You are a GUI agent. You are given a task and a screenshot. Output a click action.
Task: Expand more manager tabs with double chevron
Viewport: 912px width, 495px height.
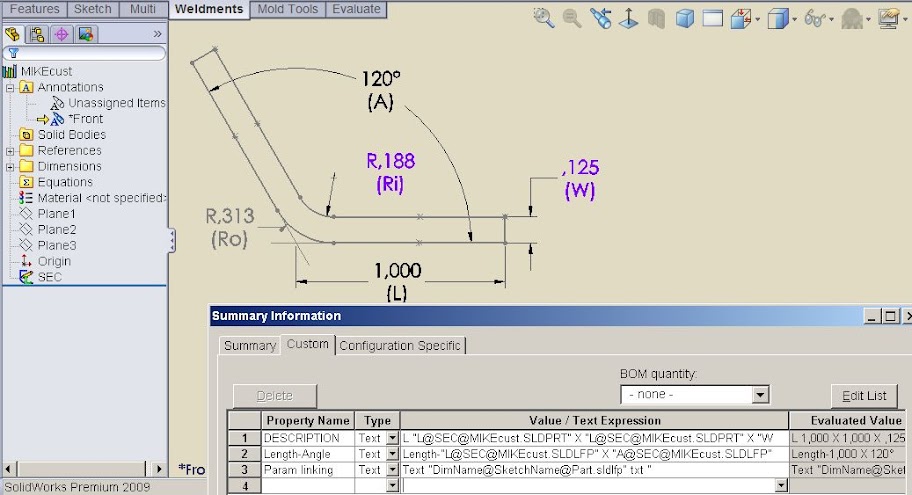pyautogui.click(x=157, y=34)
